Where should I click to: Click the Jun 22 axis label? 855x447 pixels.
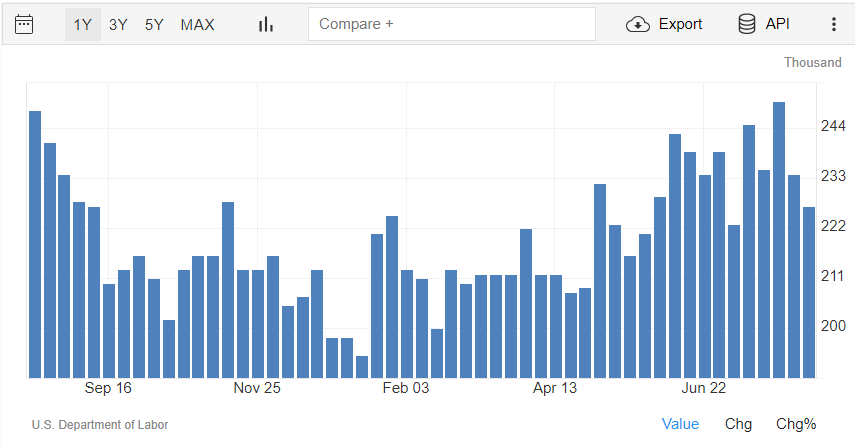pyautogui.click(x=703, y=388)
